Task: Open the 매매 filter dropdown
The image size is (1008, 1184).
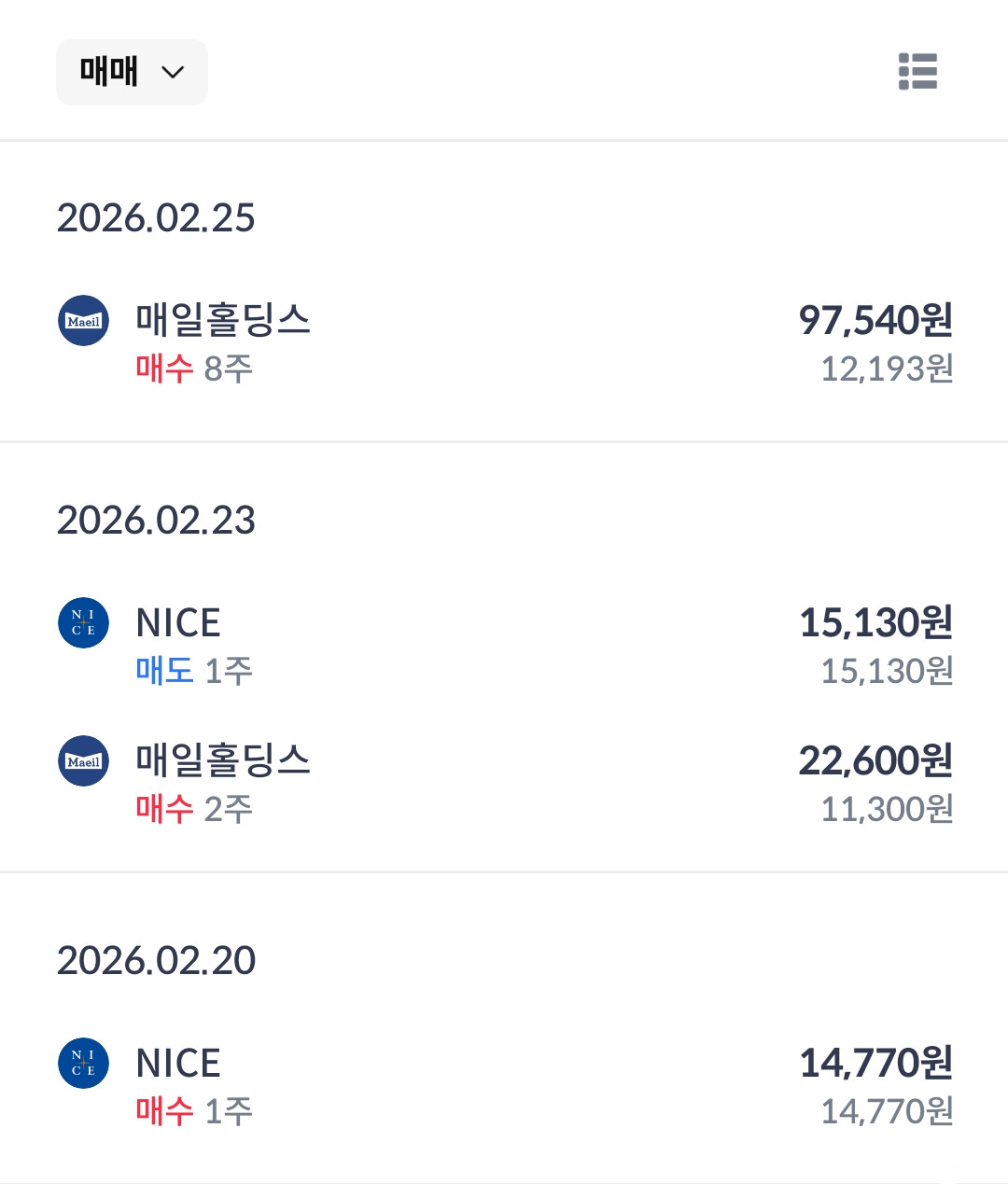Action: coord(132,72)
